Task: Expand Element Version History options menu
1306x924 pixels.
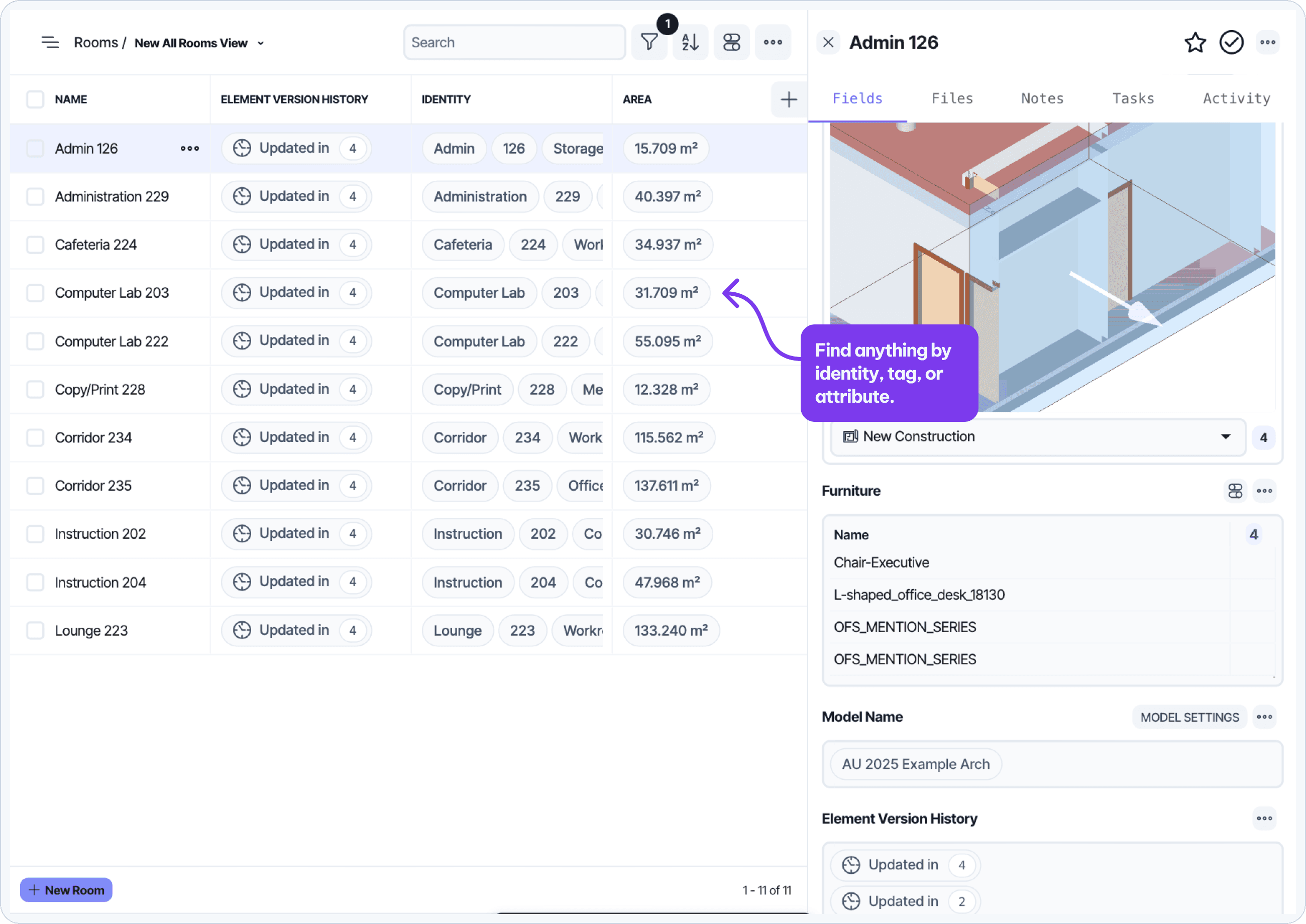Action: coord(1264,818)
